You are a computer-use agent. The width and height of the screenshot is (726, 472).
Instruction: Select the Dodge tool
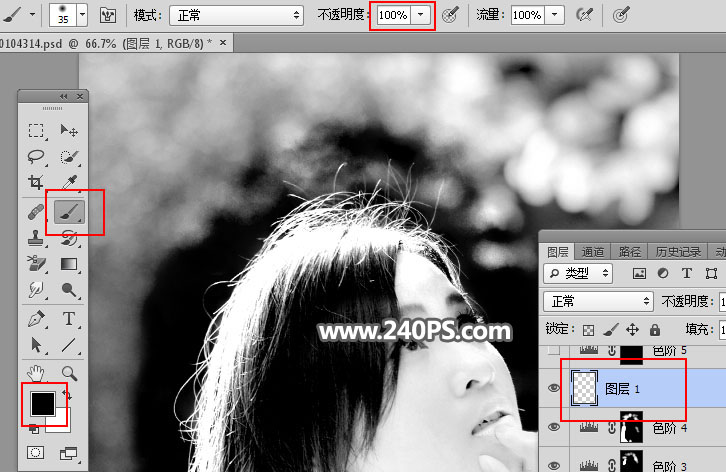(x=69, y=290)
